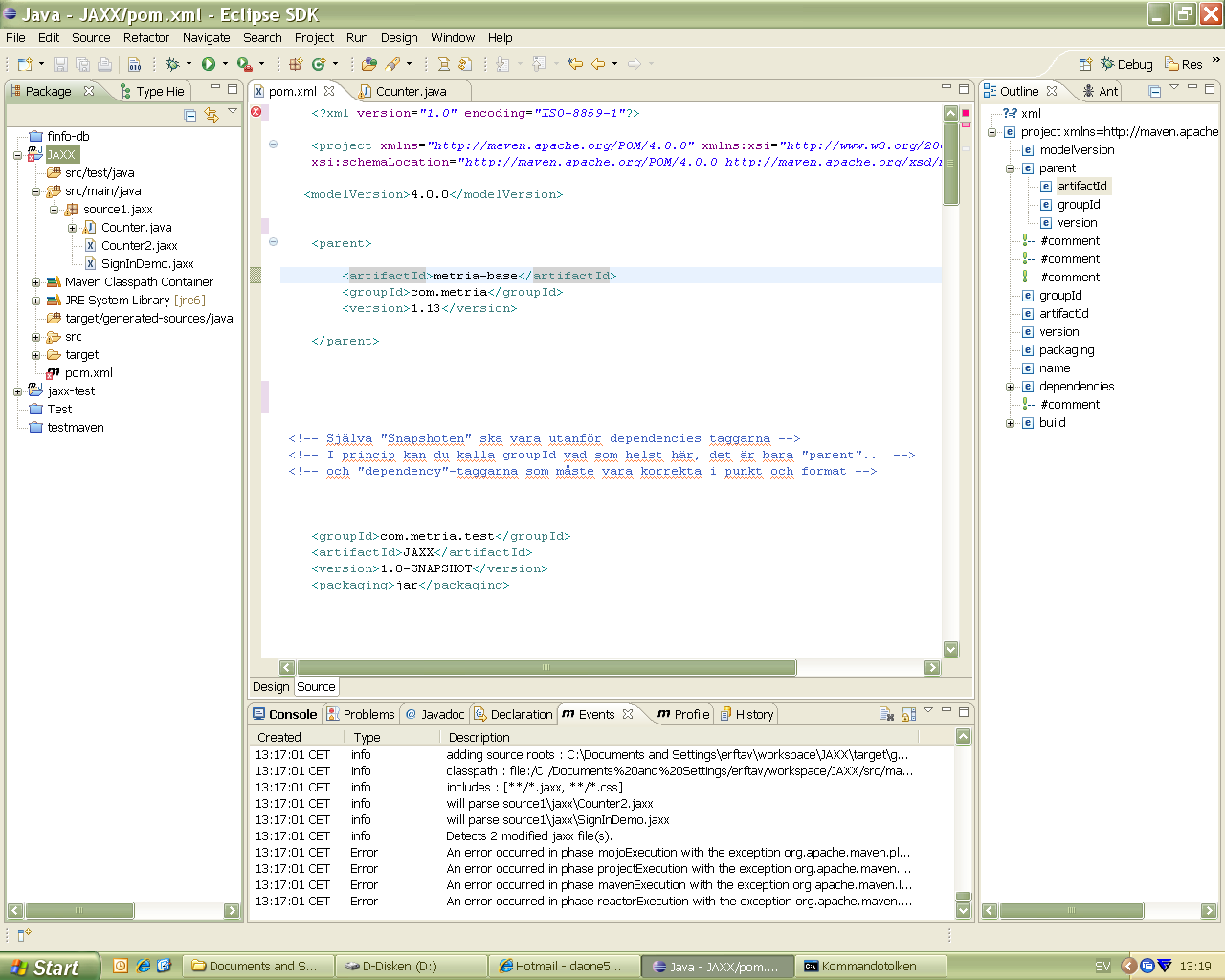Click the Open Perspective icon
Viewport: 1225px width, 980px height.
click(x=1085, y=64)
